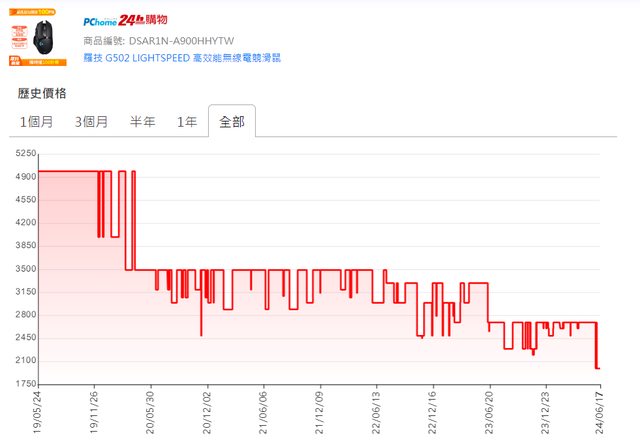
Task: Select the 3個月 tab
Action: [91, 122]
